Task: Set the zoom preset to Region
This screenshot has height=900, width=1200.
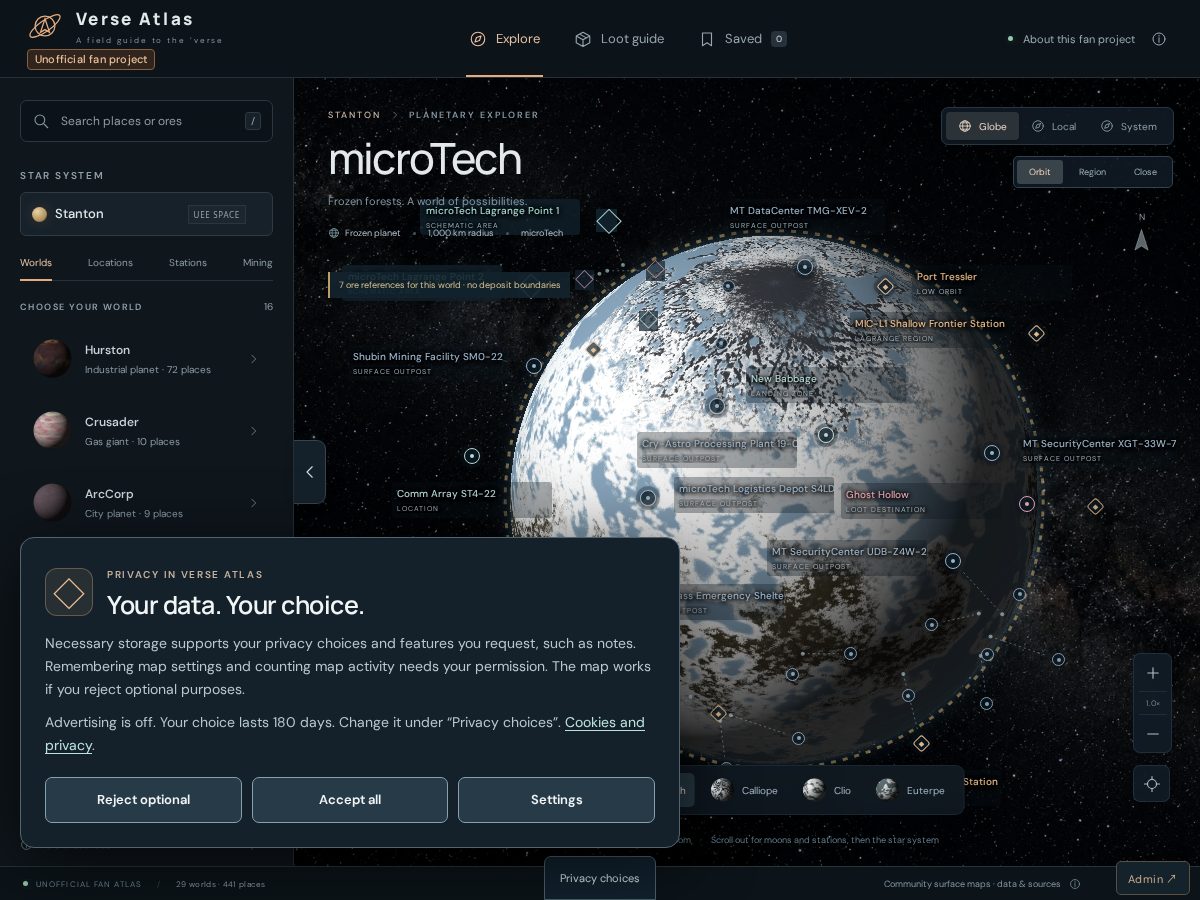Action: click(x=1092, y=172)
